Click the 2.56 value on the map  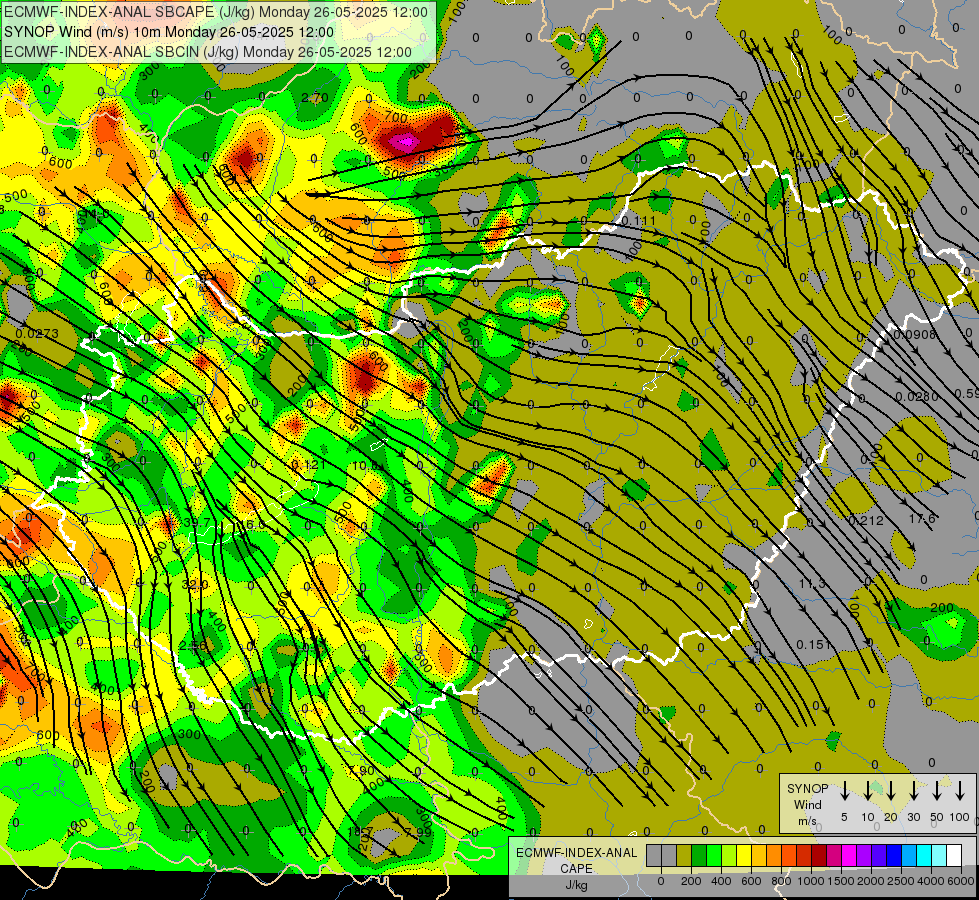tap(192, 645)
